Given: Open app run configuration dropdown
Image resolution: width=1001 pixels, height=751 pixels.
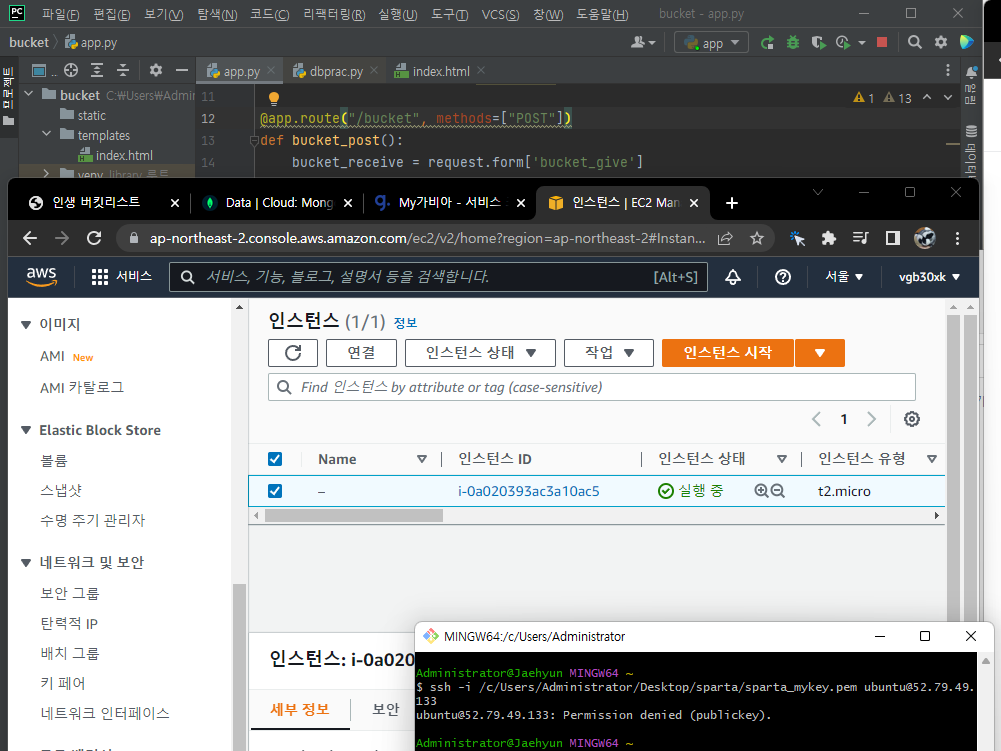Looking at the screenshot, I should 711,43.
